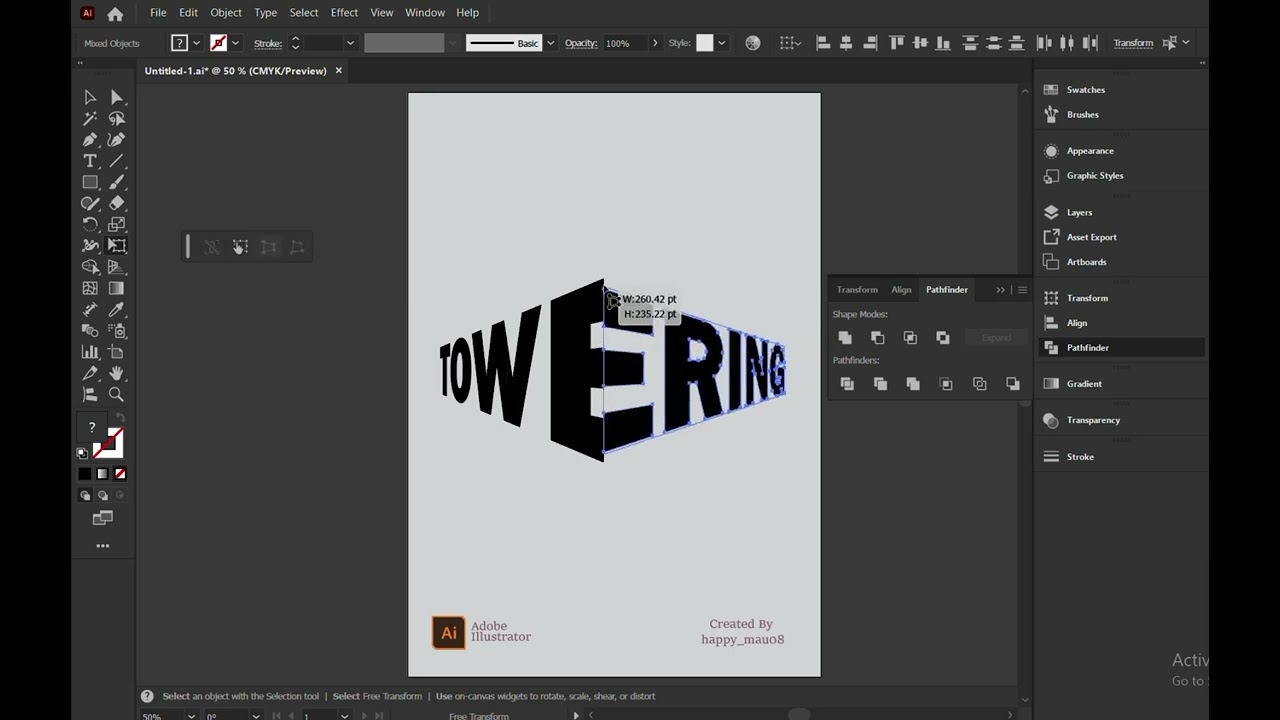The width and height of the screenshot is (1280, 720).
Task: Pick the Magic Wand tool
Action: (90, 118)
